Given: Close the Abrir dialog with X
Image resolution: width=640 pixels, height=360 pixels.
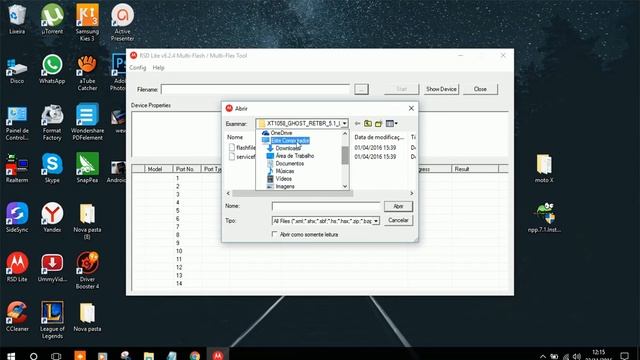Looking at the screenshot, I should [411, 108].
